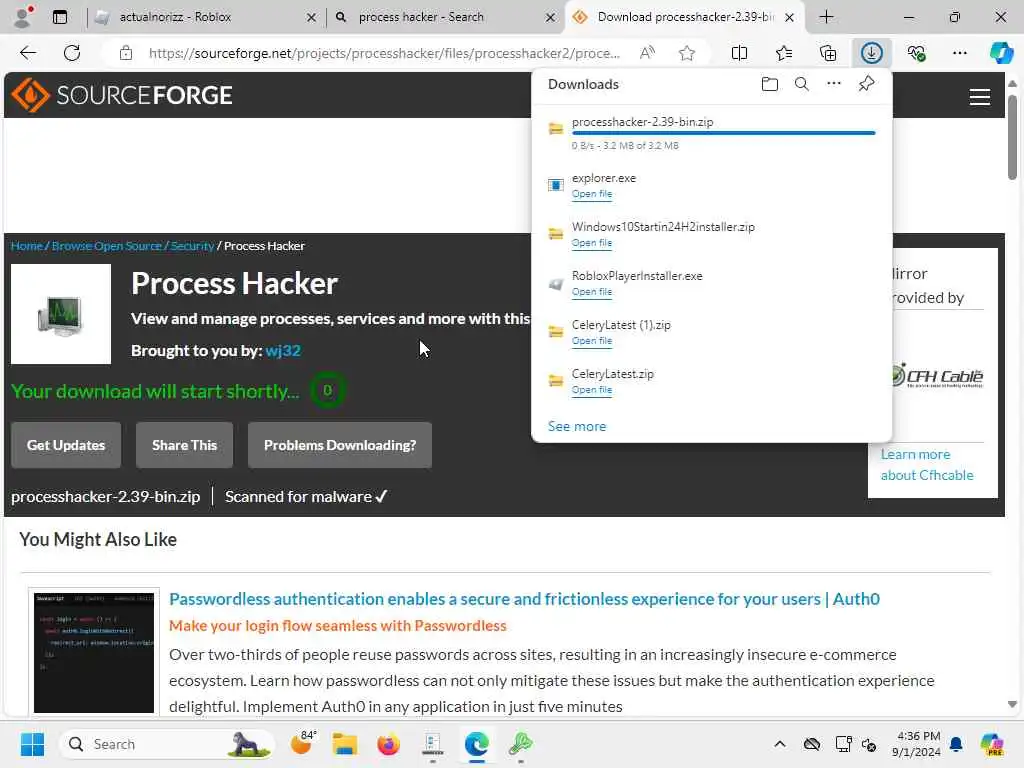Viewport: 1024px width, 768px height.
Task: Open Security breadcrumb link
Action: point(192,246)
